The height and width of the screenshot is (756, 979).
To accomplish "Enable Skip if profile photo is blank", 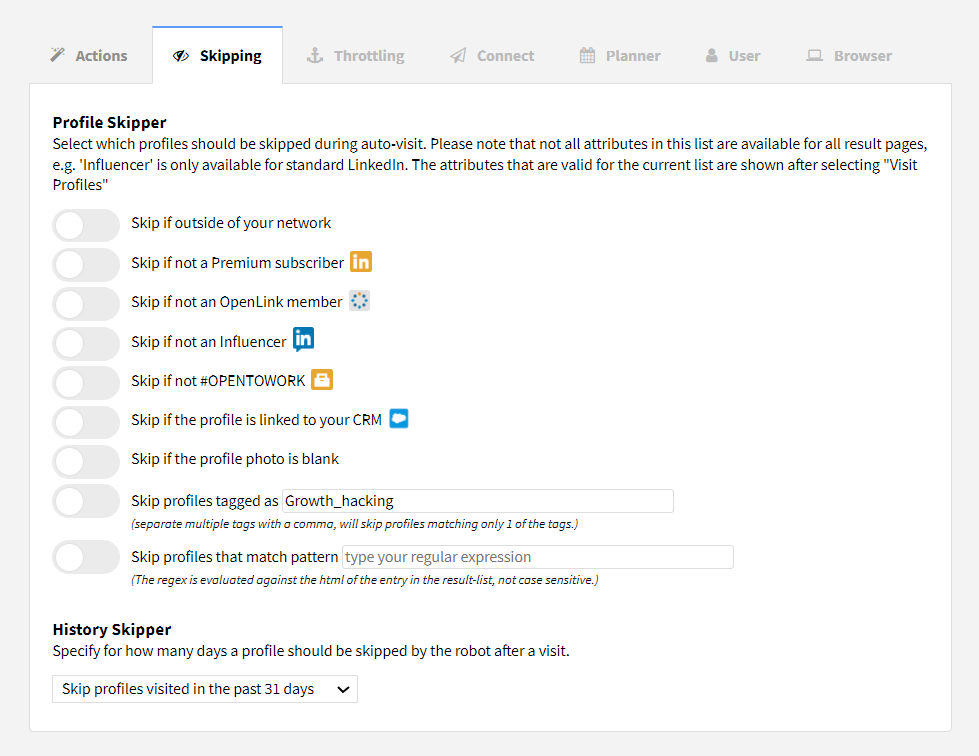I will pos(86,461).
